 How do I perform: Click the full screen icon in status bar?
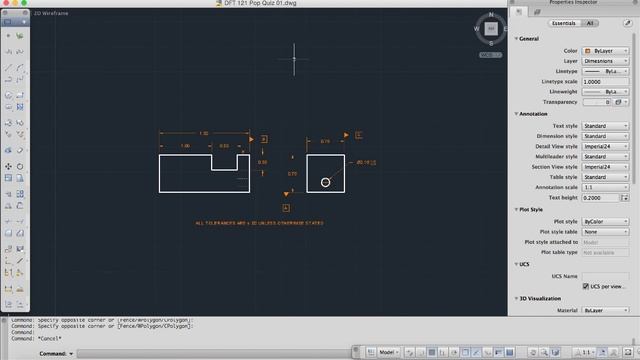[628, 352]
